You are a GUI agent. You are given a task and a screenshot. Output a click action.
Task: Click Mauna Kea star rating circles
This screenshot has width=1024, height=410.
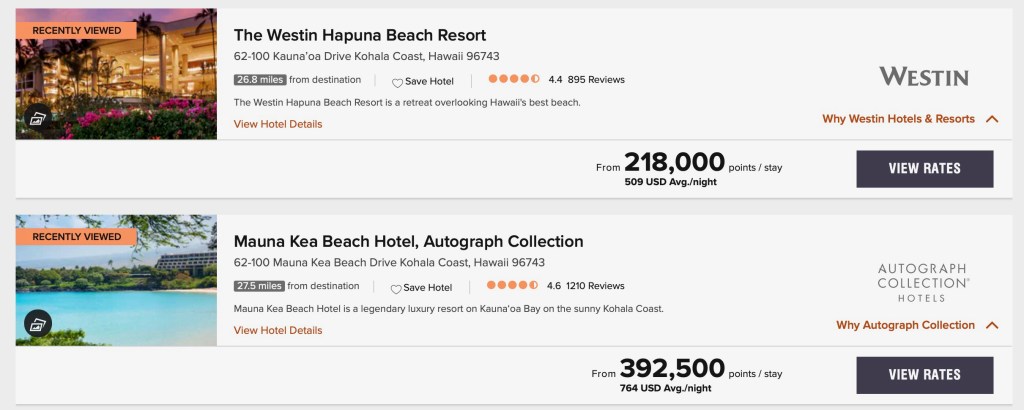[x=514, y=286]
